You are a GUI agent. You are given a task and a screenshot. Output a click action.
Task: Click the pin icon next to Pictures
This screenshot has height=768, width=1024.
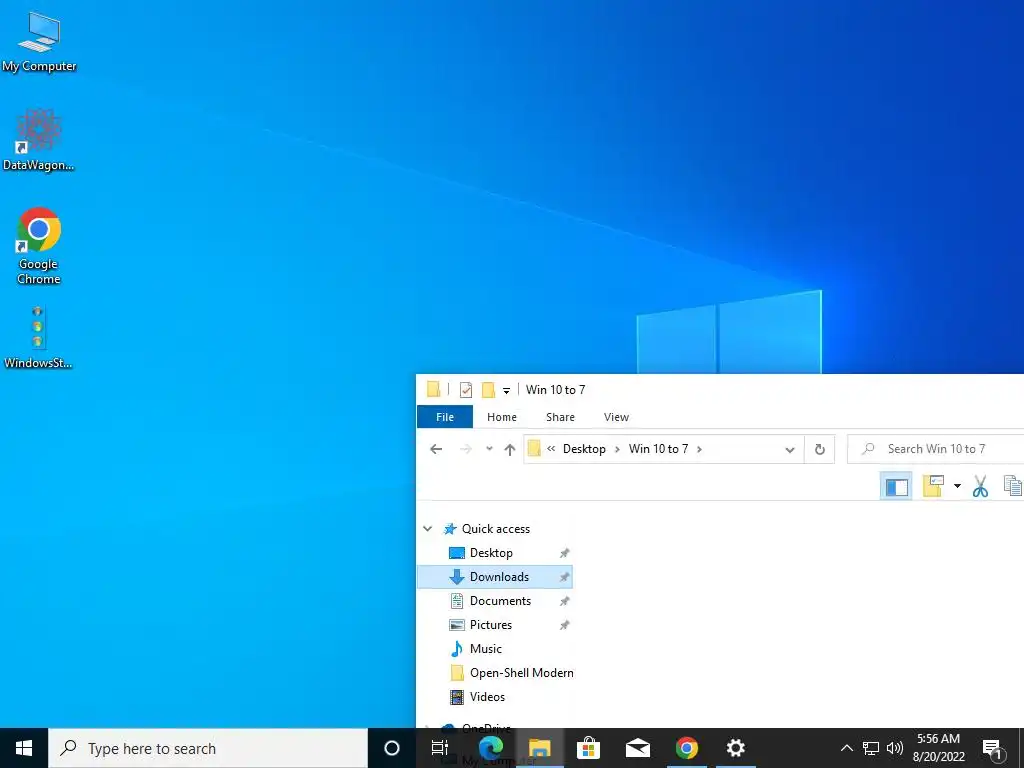(564, 626)
